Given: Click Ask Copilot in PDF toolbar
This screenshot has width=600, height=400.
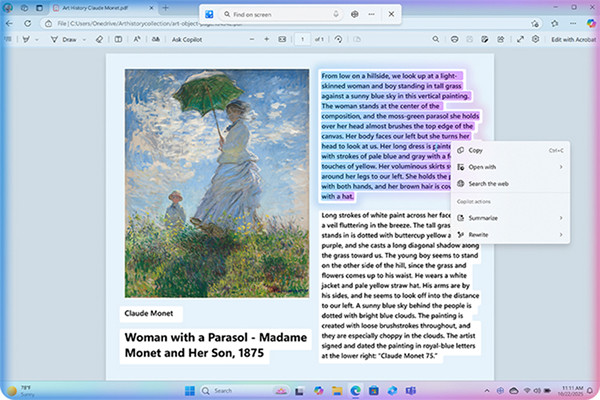Looking at the screenshot, I should pyautogui.click(x=187, y=39).
